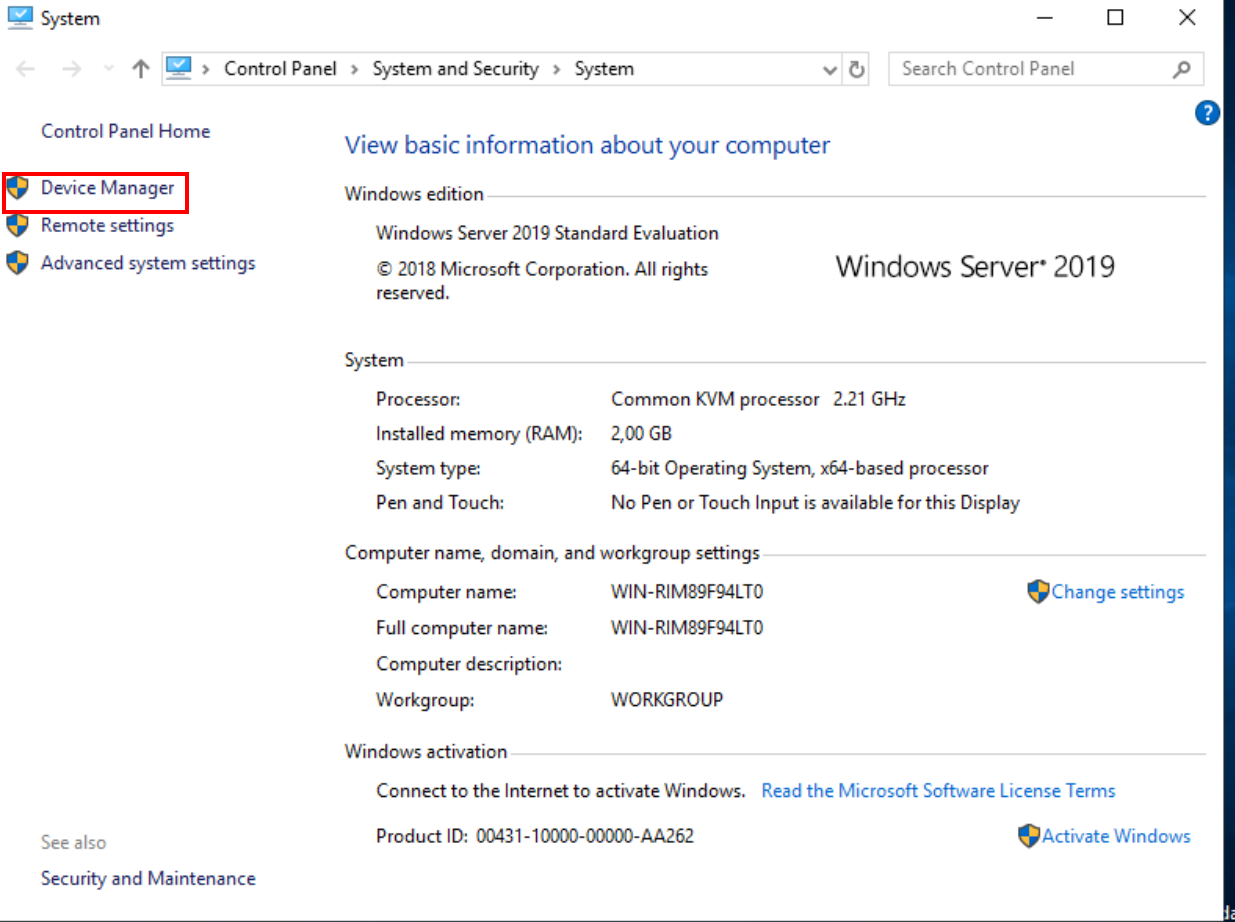
Task: Open Remote settings
Action: coord(107,226)
